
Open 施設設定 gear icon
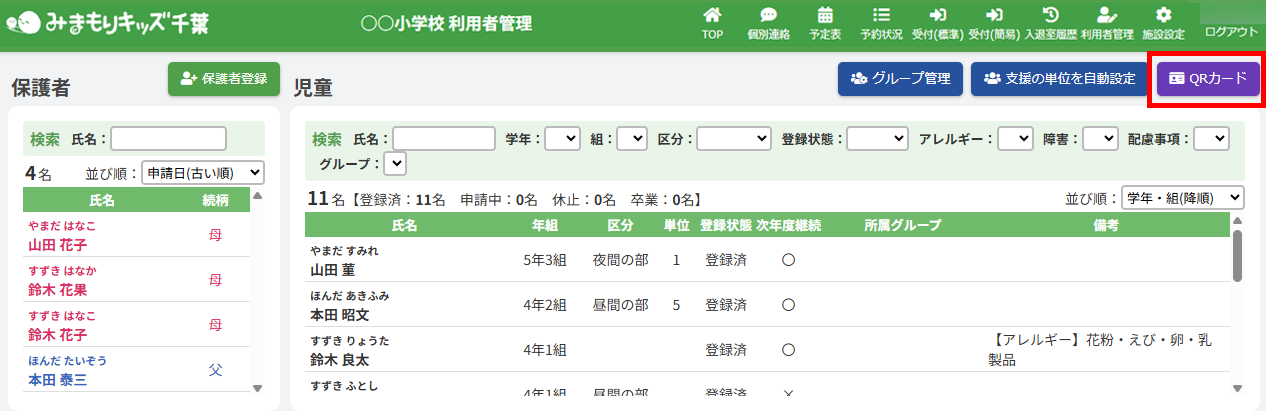pyautogui.click(x=1163, y=16)
